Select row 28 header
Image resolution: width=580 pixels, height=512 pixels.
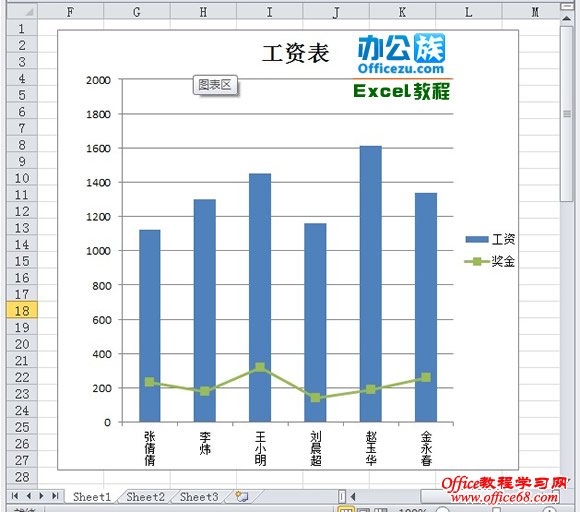click(22, 476)
